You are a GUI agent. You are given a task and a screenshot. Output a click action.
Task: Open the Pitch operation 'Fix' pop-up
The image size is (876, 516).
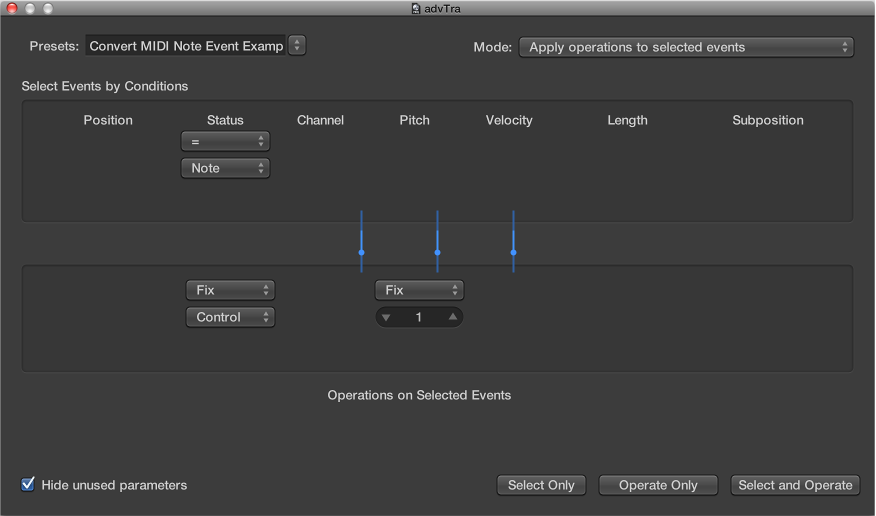(x=419, y=290)
